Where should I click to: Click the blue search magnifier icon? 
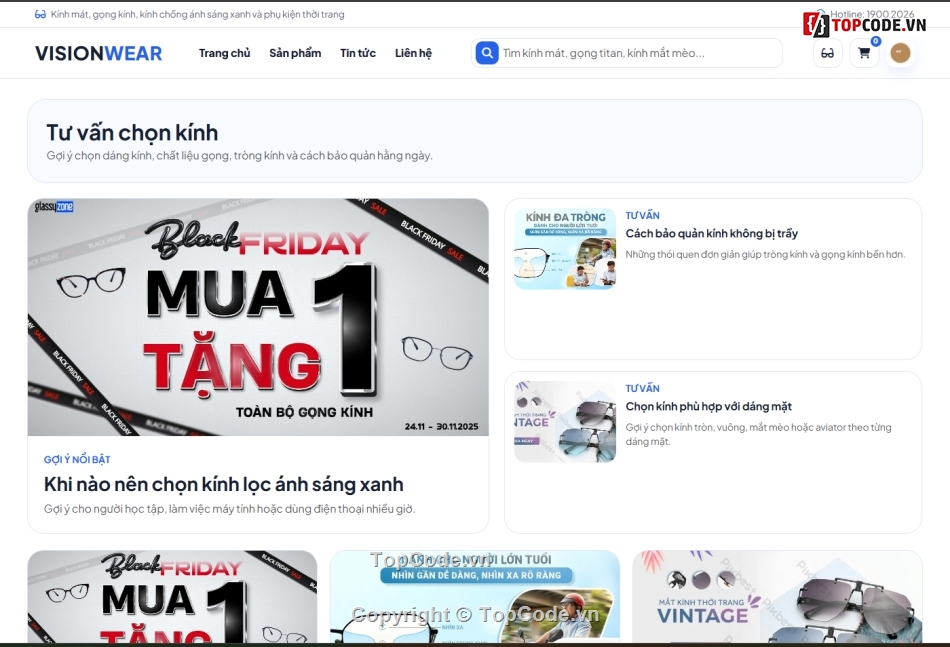tap(487, 53)
